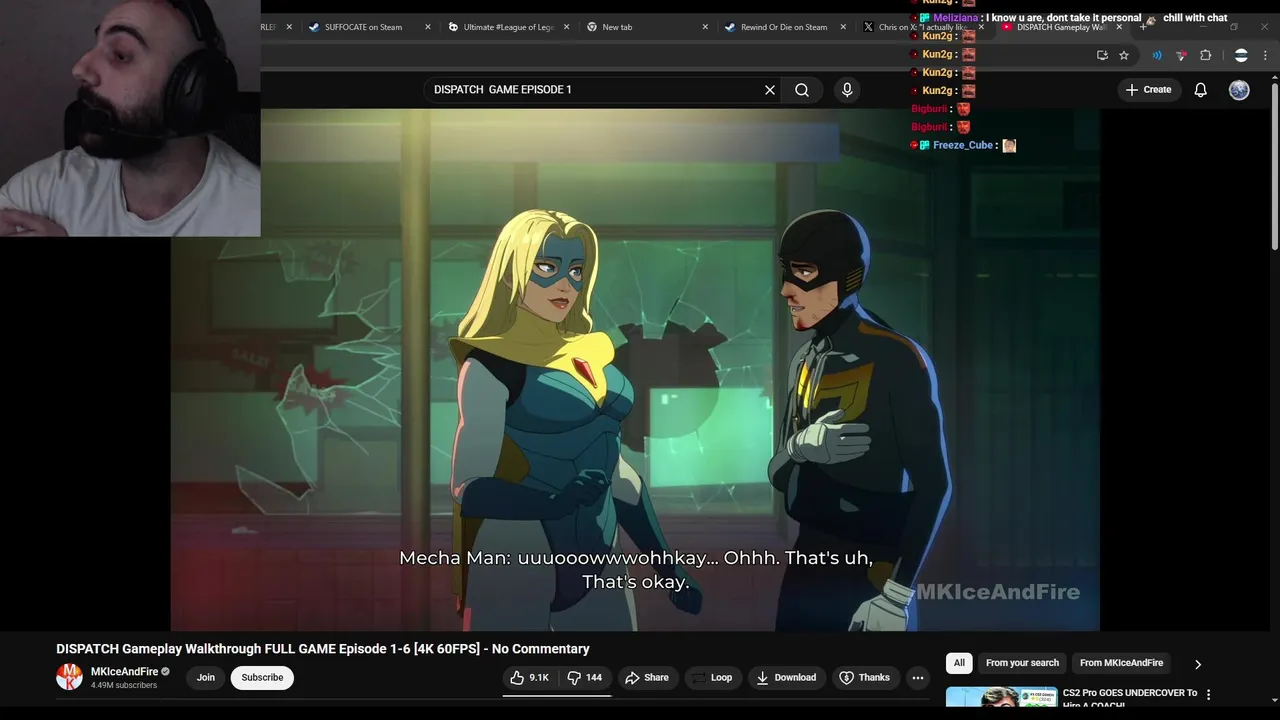The width and height of the screenshot is (1280, 720).
Task: Like the video with thumbs up
Action: click(530, 678)
